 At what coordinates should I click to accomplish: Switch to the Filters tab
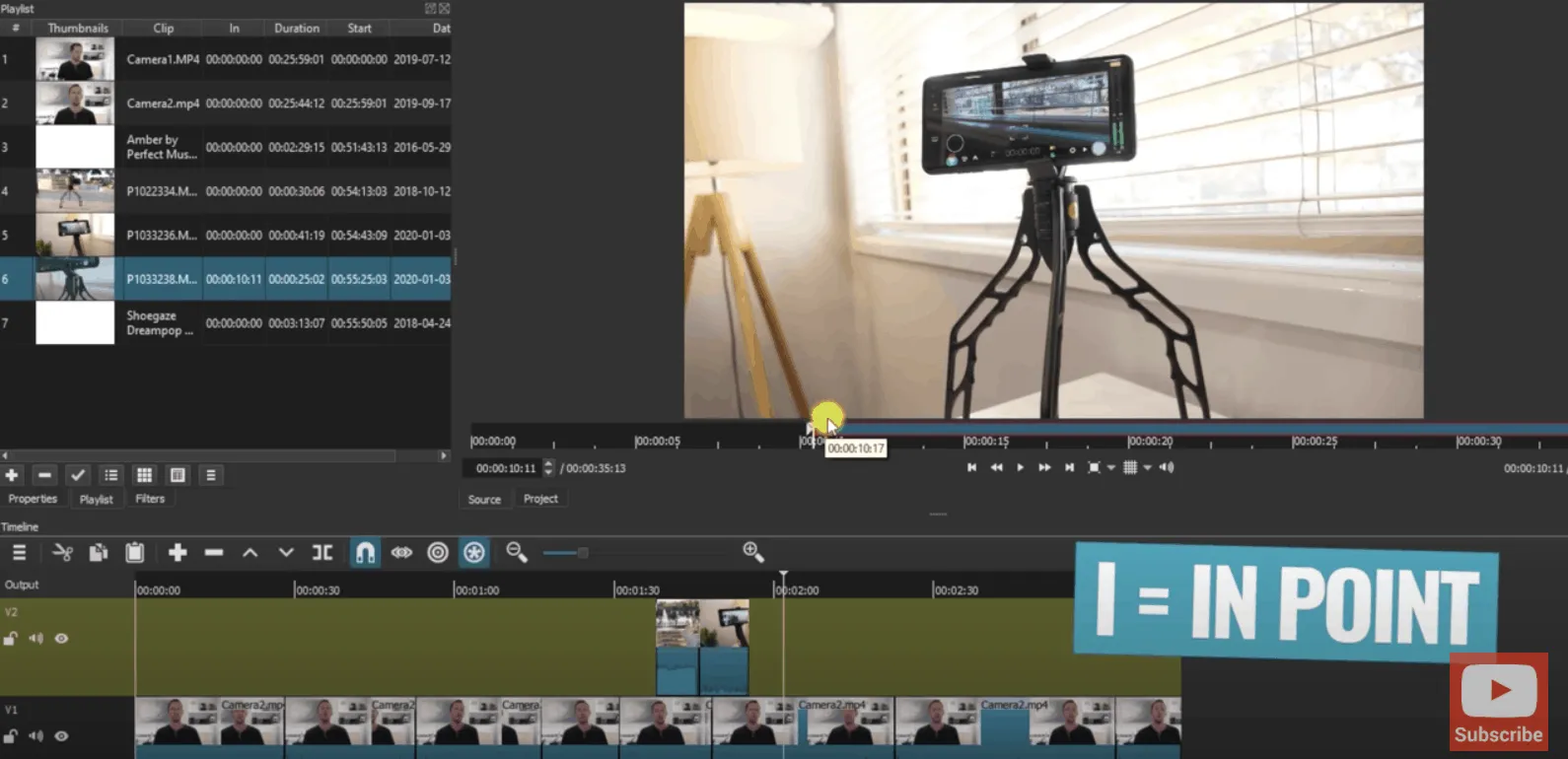pyautogui.click(x=150, y=499)
